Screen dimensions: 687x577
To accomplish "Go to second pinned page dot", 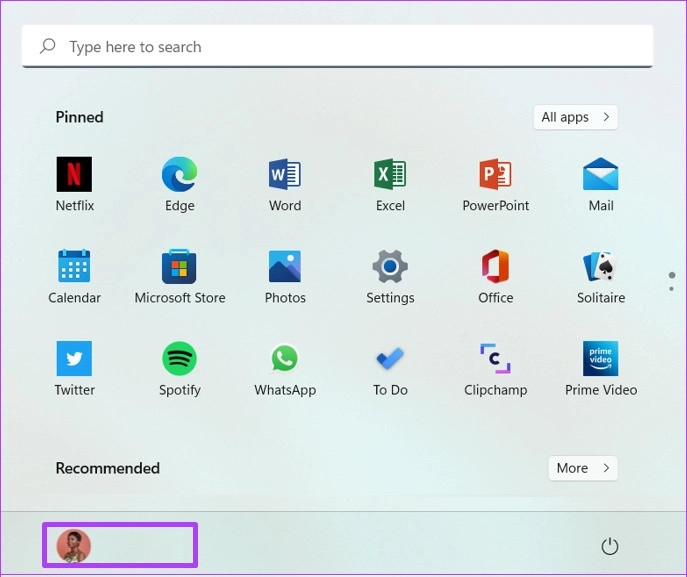I will (671, 289).
